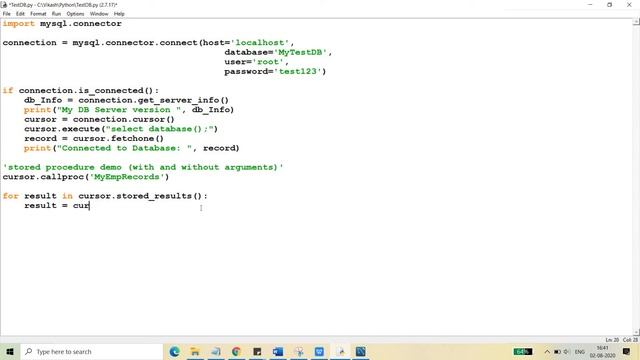Open the Edit menu
Screen dimensions: 640x360
20,14
